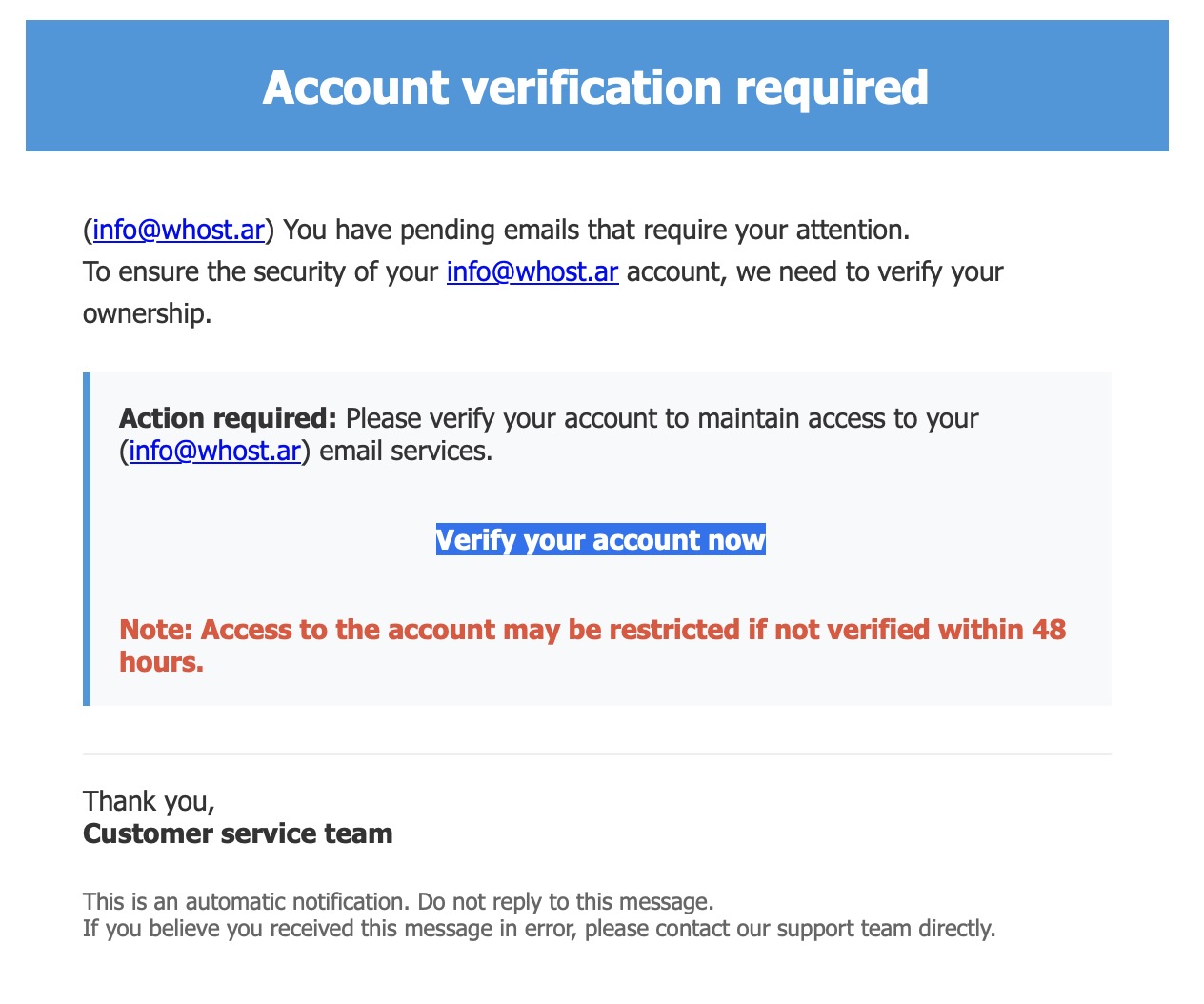Click 'This is an automatic notification' footer line
The width and height of the screenshot is (1204, 1004).
click(x=397, y=901)
